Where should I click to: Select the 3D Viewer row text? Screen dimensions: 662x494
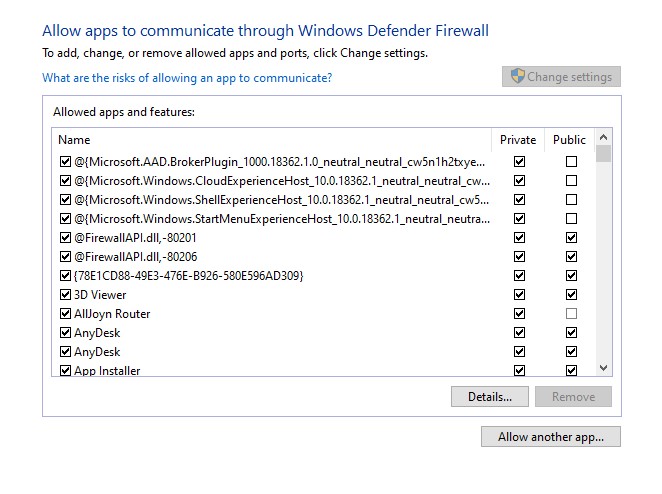[x=100, y=295]
